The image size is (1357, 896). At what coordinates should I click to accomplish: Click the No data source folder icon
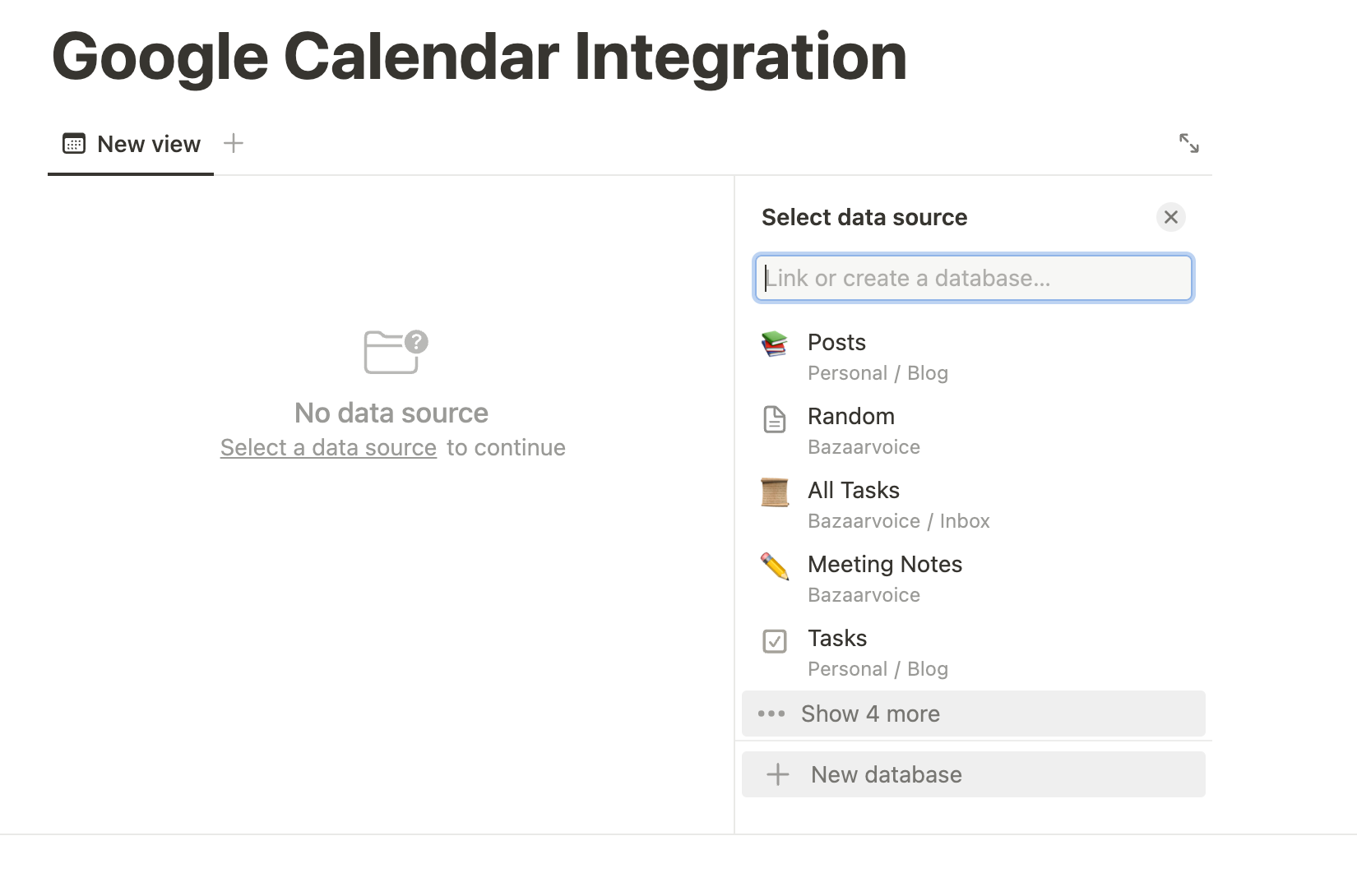click(396, 352)
